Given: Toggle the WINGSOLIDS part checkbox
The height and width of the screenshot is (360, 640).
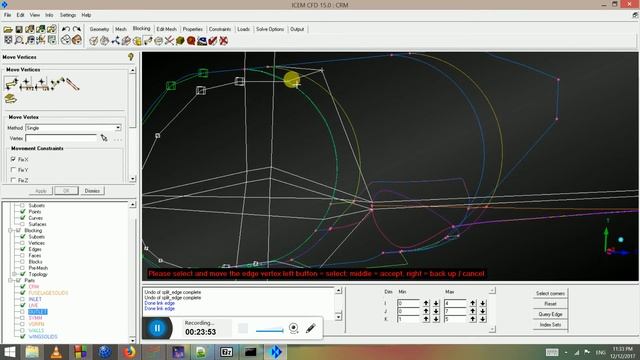Looking at the screenshot, I should point(23,336).
